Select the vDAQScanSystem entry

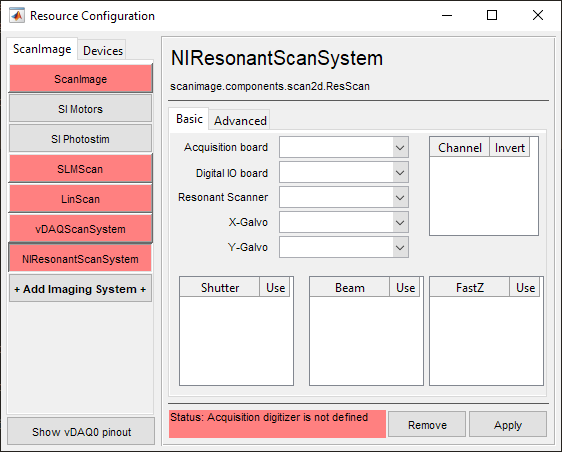coord(81,229)
